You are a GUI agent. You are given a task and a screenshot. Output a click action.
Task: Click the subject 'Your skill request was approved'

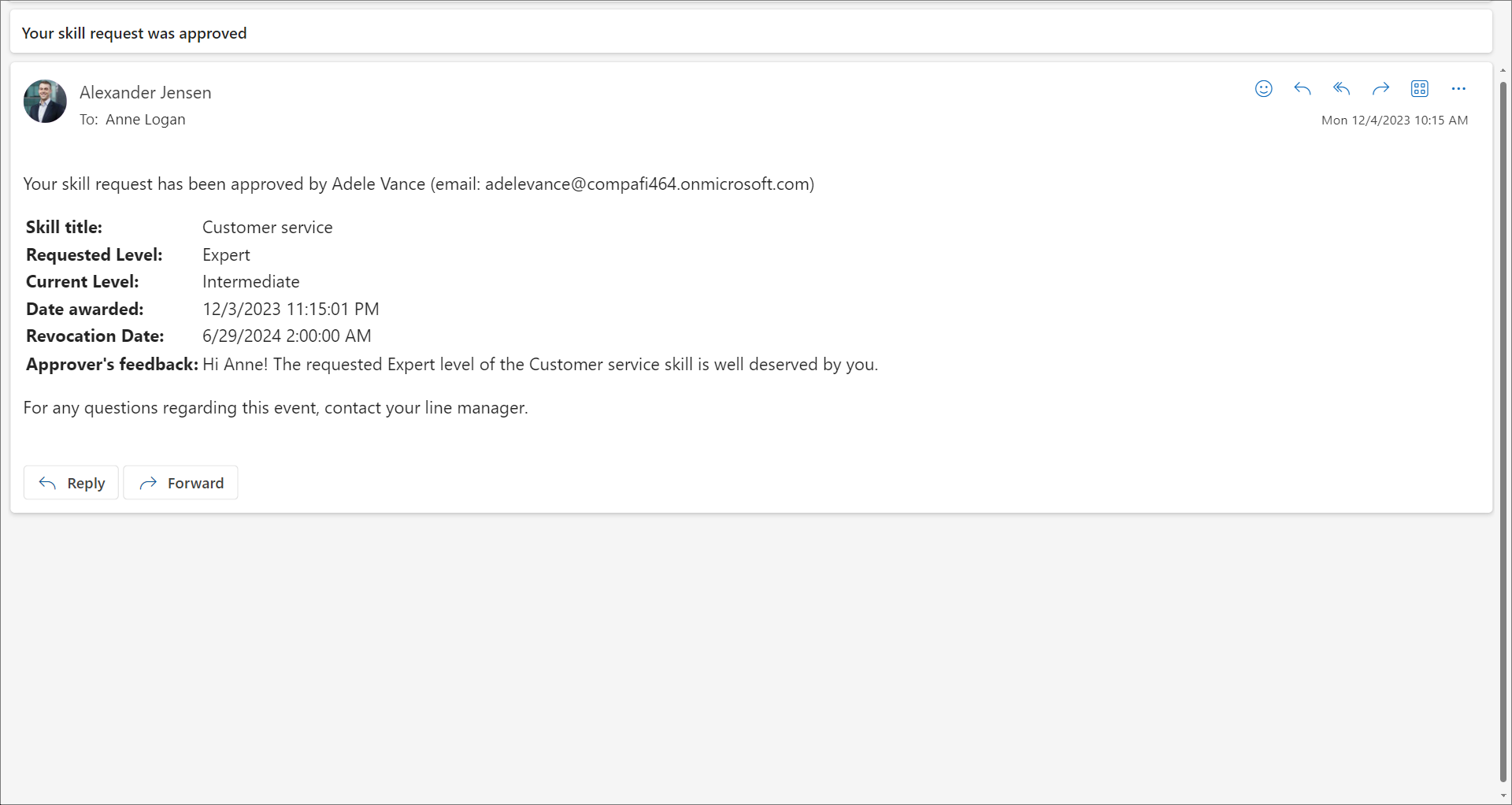click(x=134, y=33)
